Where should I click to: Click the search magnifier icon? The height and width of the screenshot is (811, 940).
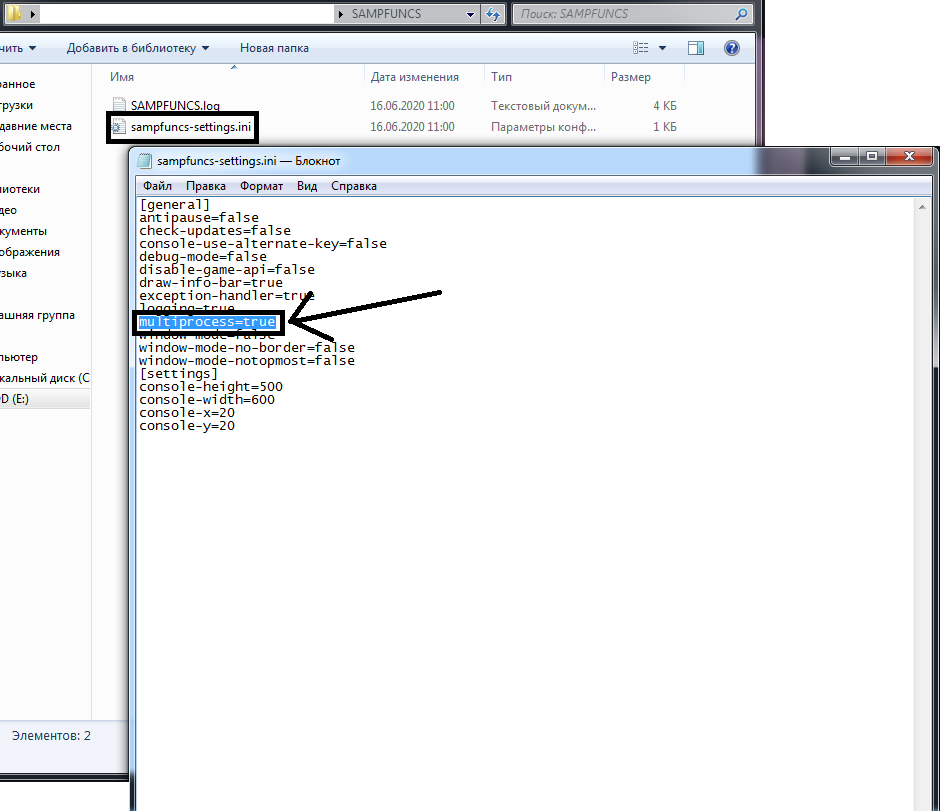click(741, 15)
